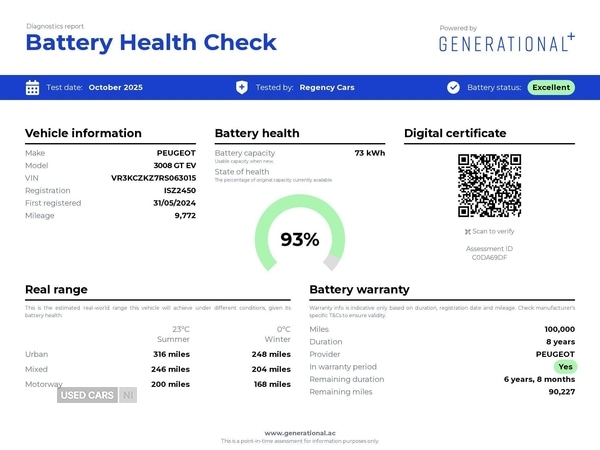Viewport: 600px width, 450px height.
Task: Click the green Excellent status badge
Action: (551, 87)
